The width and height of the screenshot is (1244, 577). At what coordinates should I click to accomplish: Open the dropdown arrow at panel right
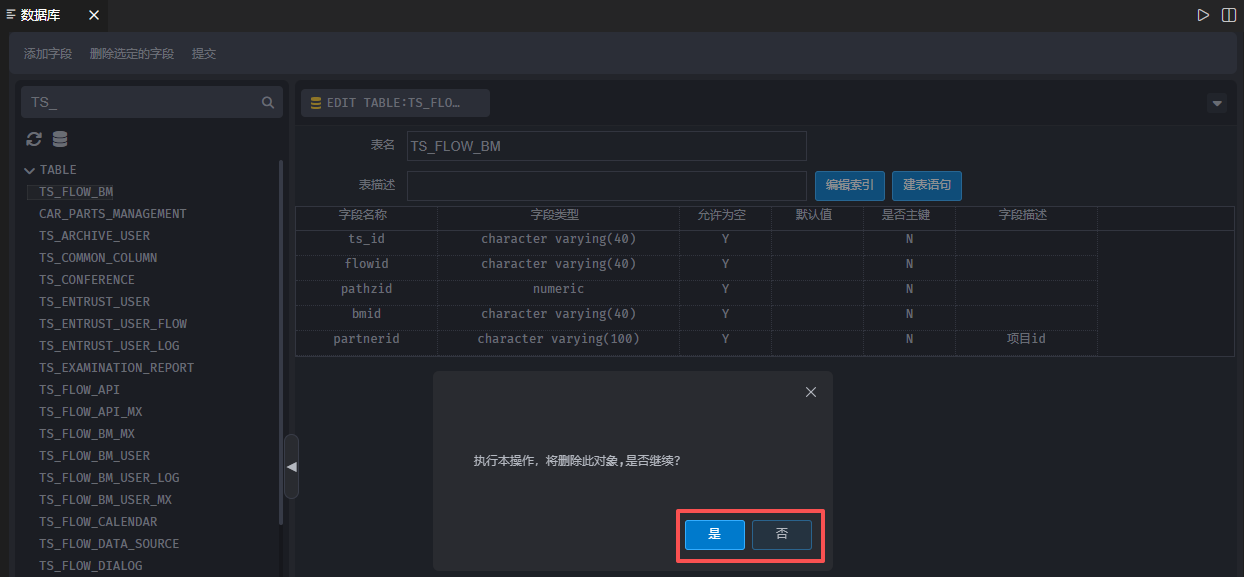[x=1217, y=103]
